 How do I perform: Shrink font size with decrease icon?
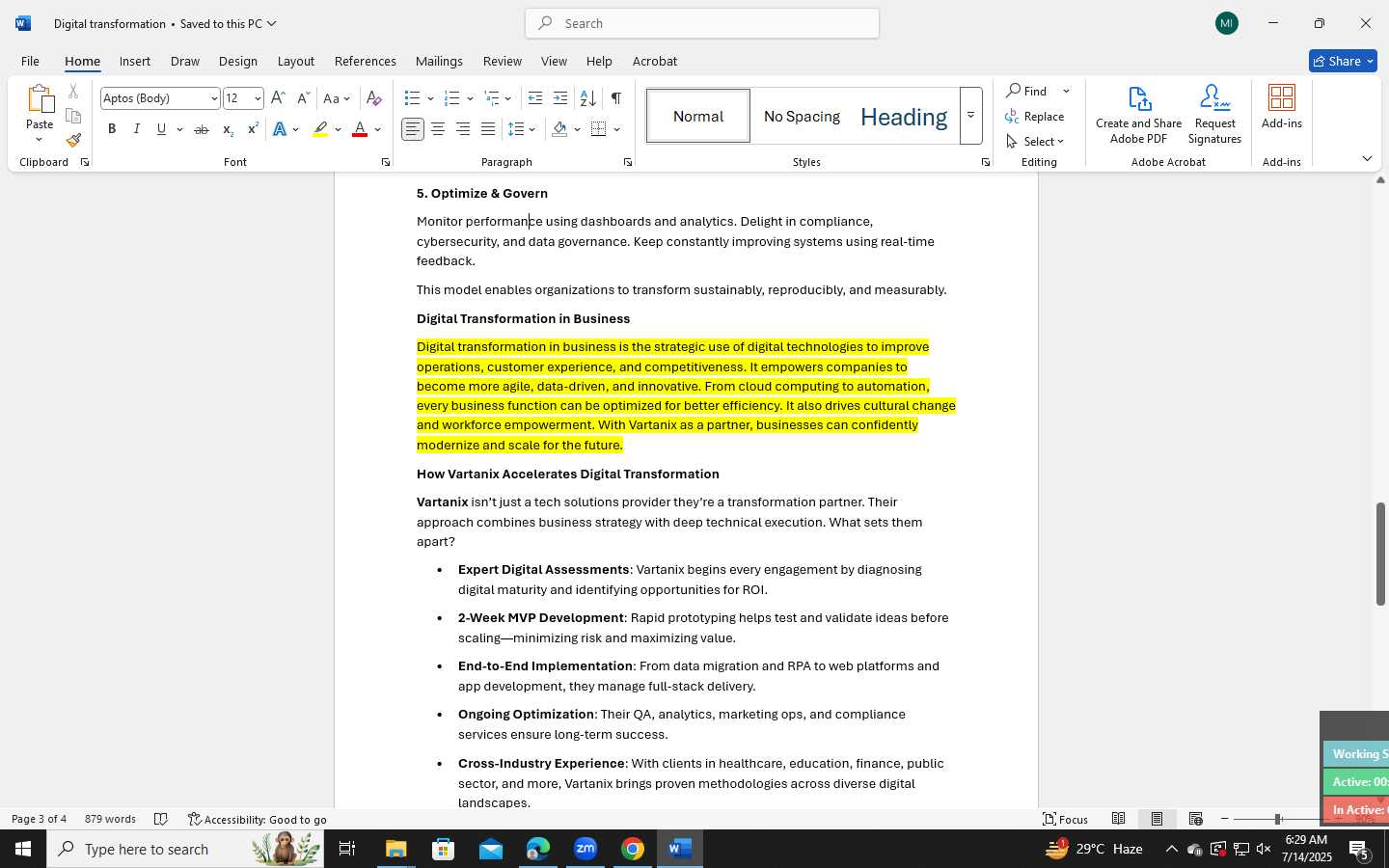[303, 98]
